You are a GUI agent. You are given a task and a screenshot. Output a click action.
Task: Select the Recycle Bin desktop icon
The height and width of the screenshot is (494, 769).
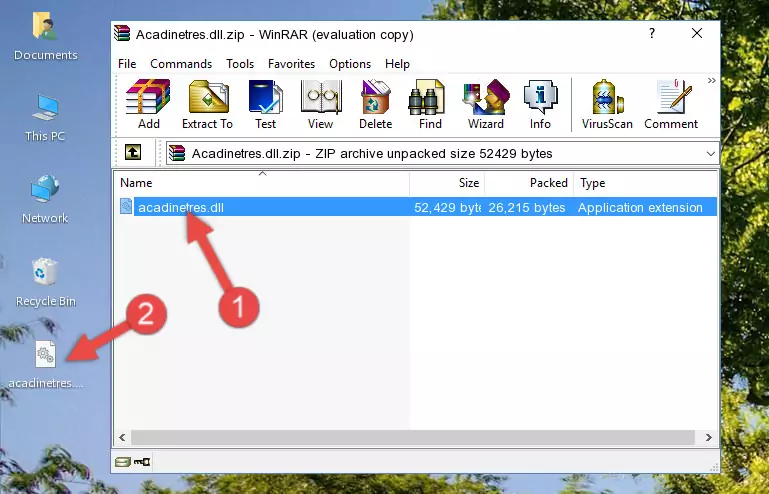tap(46, 282)
